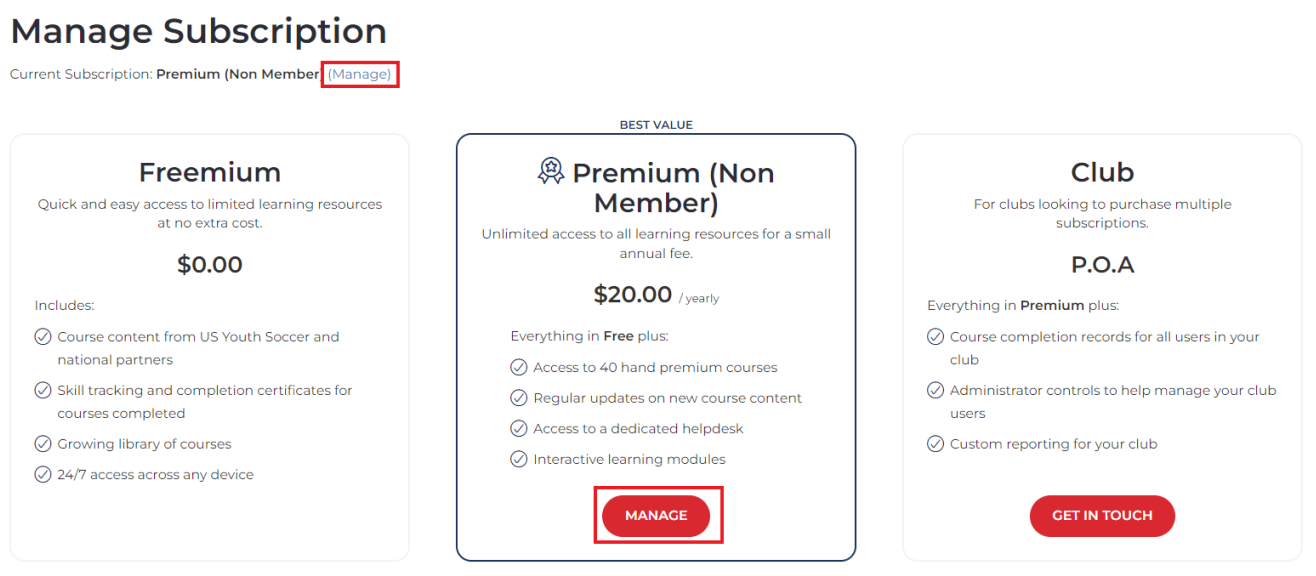The height and width of the screenshot is (576, 1316).
Task: Click checkmark icon beside Course completion records
Action: coord(936,337)
